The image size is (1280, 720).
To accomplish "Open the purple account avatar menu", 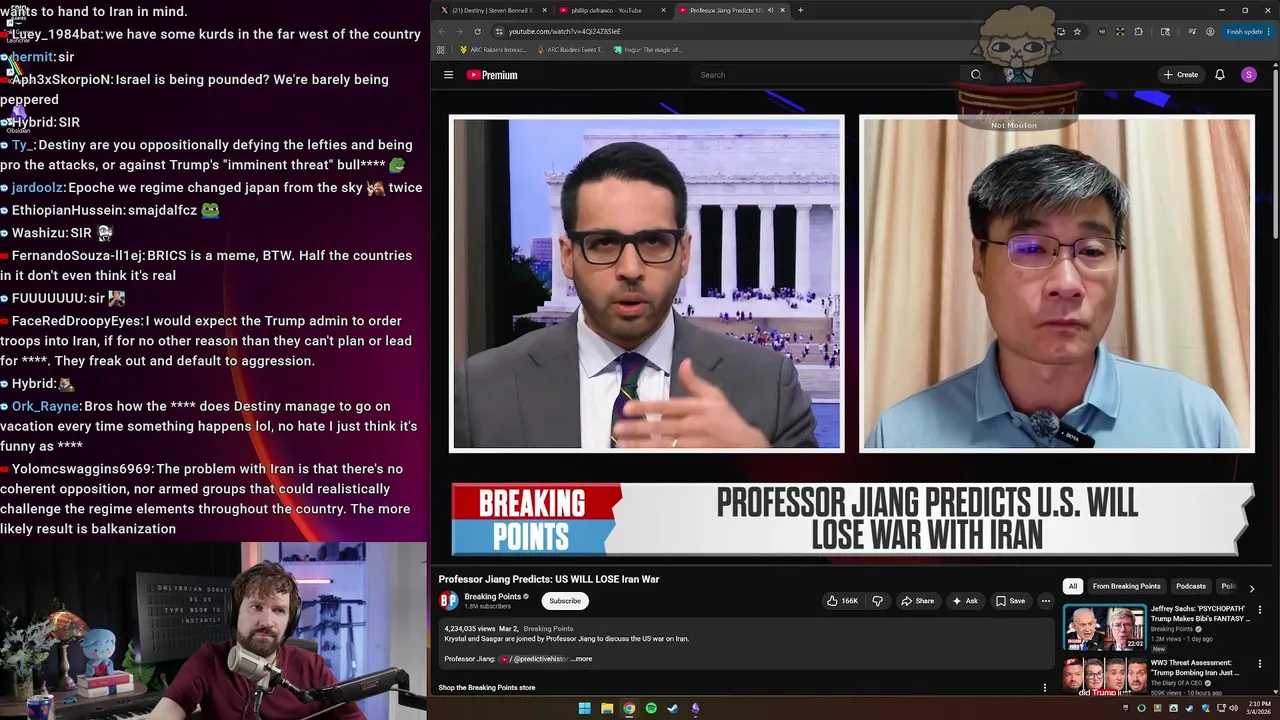I will click(1248, 75).
